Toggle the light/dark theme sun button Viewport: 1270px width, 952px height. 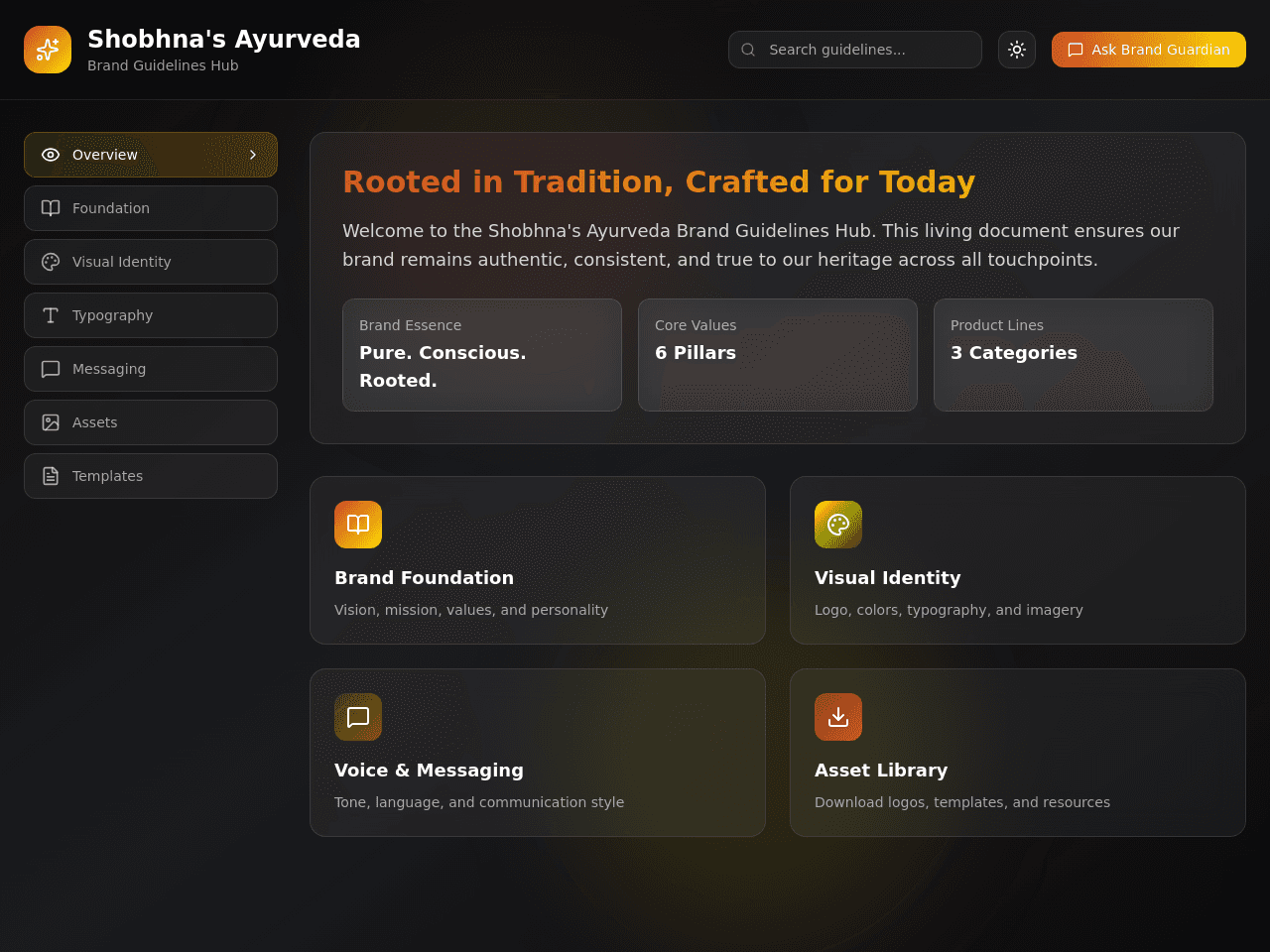tap(1017, 50)
